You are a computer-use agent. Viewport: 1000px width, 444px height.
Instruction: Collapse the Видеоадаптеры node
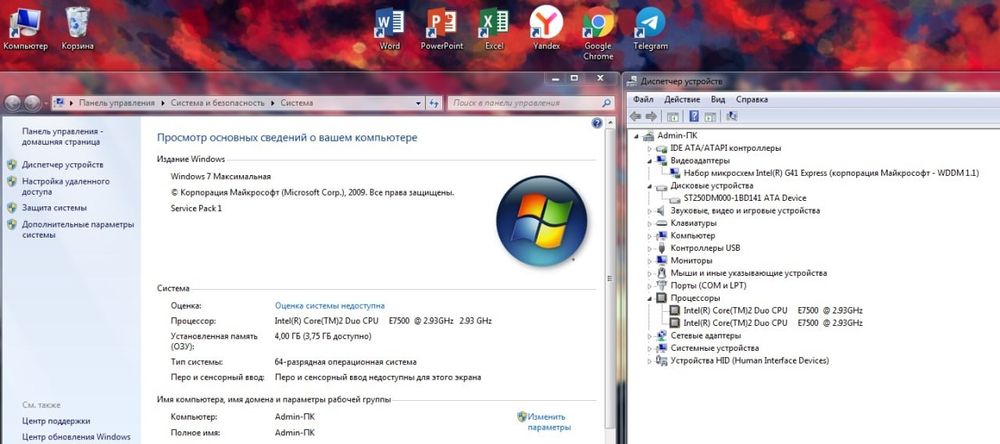650,161
